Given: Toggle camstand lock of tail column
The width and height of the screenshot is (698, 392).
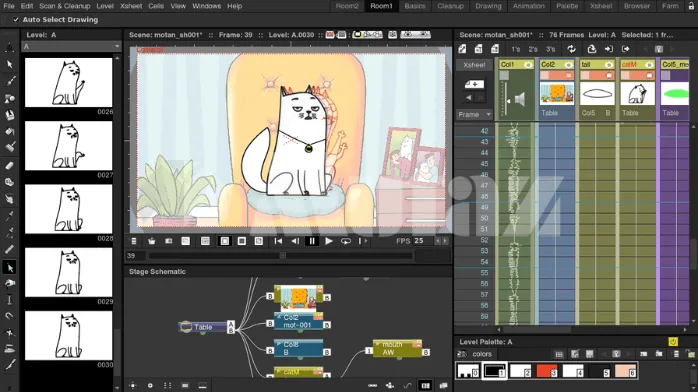Looking at the screenshot, I should pyautogui.click(x=609, y=76).
